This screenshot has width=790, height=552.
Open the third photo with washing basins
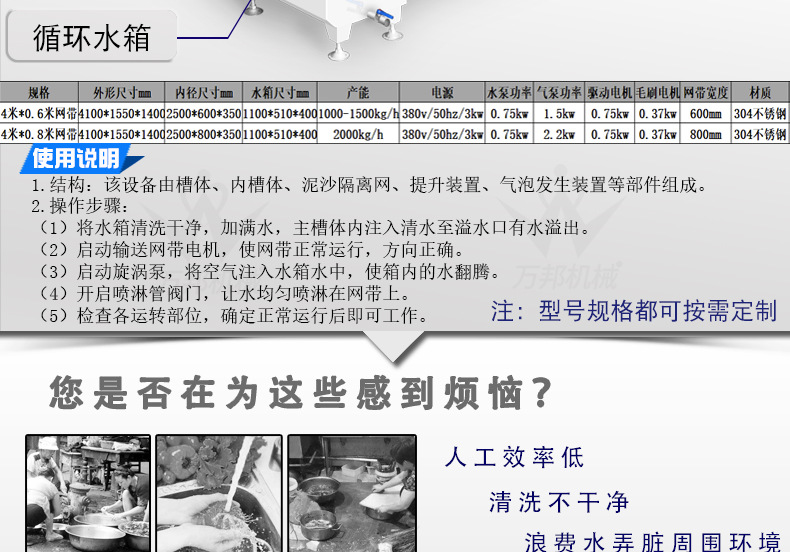click(351, 492)
